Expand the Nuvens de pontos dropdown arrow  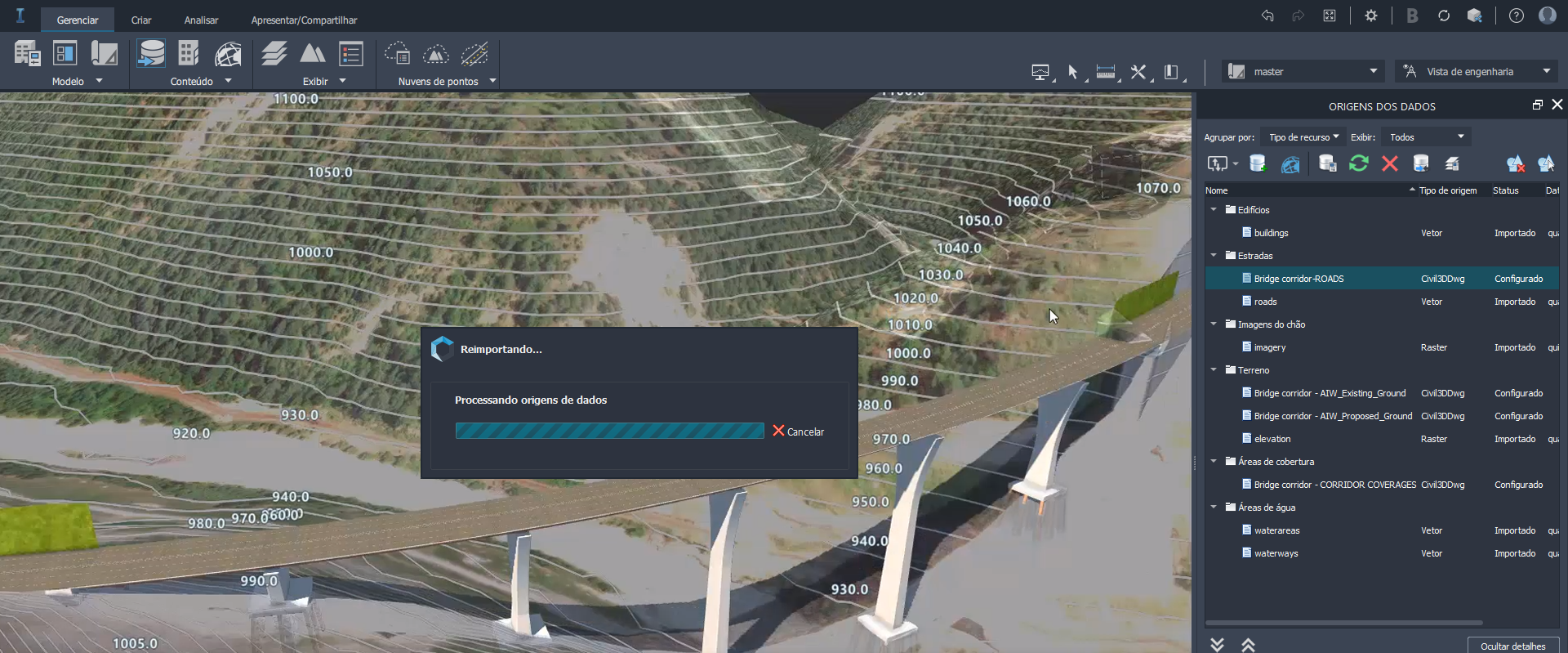tap(492, 81)
